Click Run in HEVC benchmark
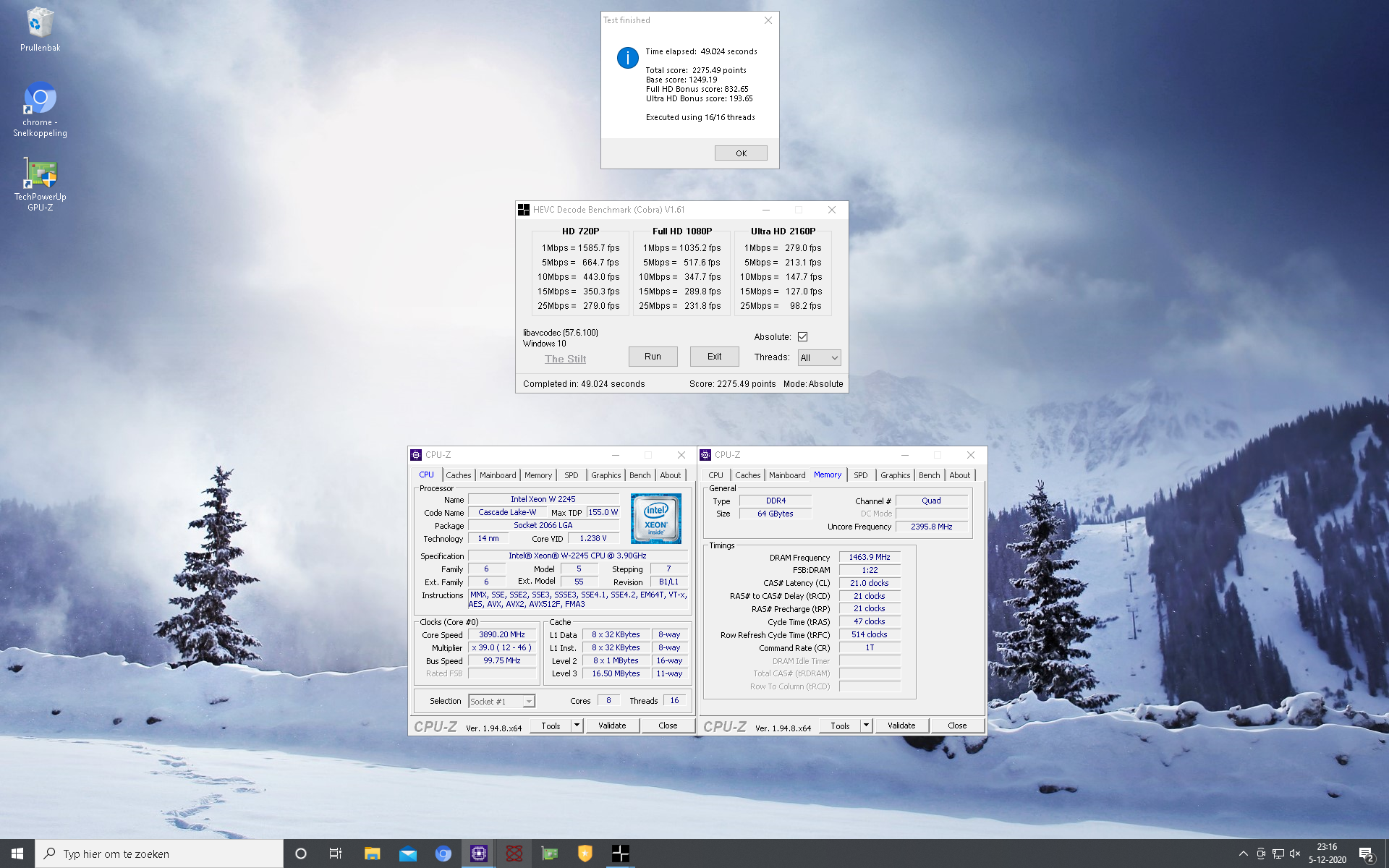1389x868 pixels. point(653,357)
